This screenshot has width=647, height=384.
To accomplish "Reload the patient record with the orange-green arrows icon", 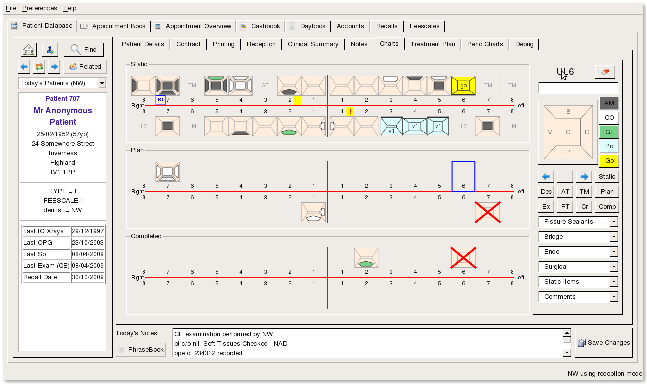I will click(39, 66).
